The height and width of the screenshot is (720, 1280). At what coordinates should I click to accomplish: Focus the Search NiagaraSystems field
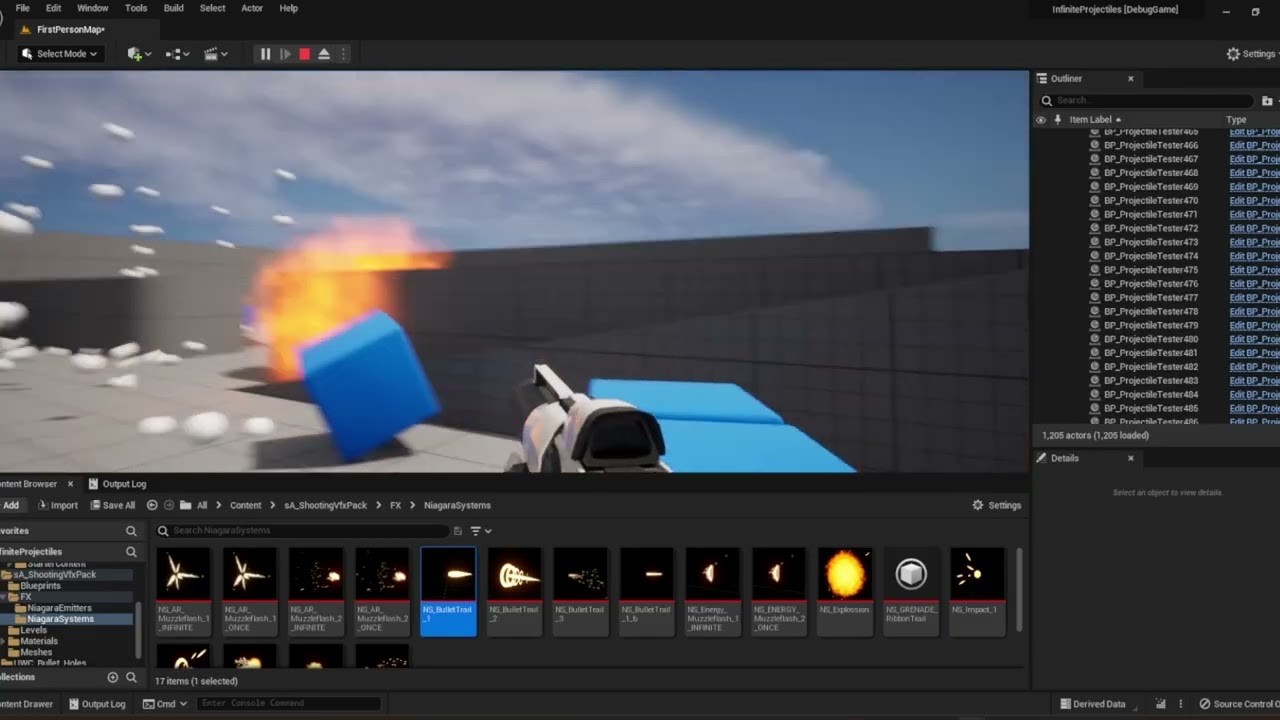click(x=303, y=531)
